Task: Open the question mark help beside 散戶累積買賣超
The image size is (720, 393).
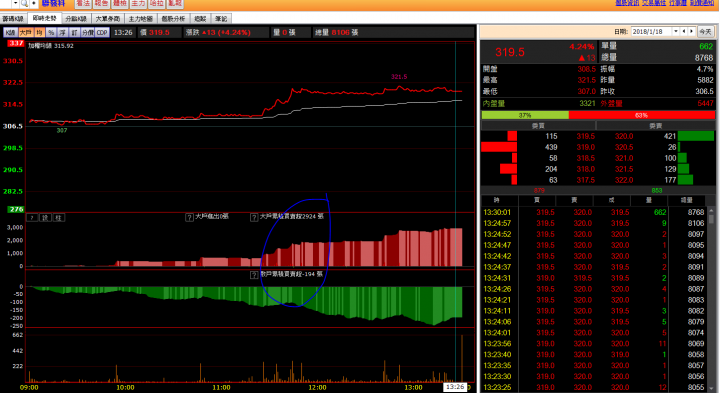Action: [x=254, y=275]
